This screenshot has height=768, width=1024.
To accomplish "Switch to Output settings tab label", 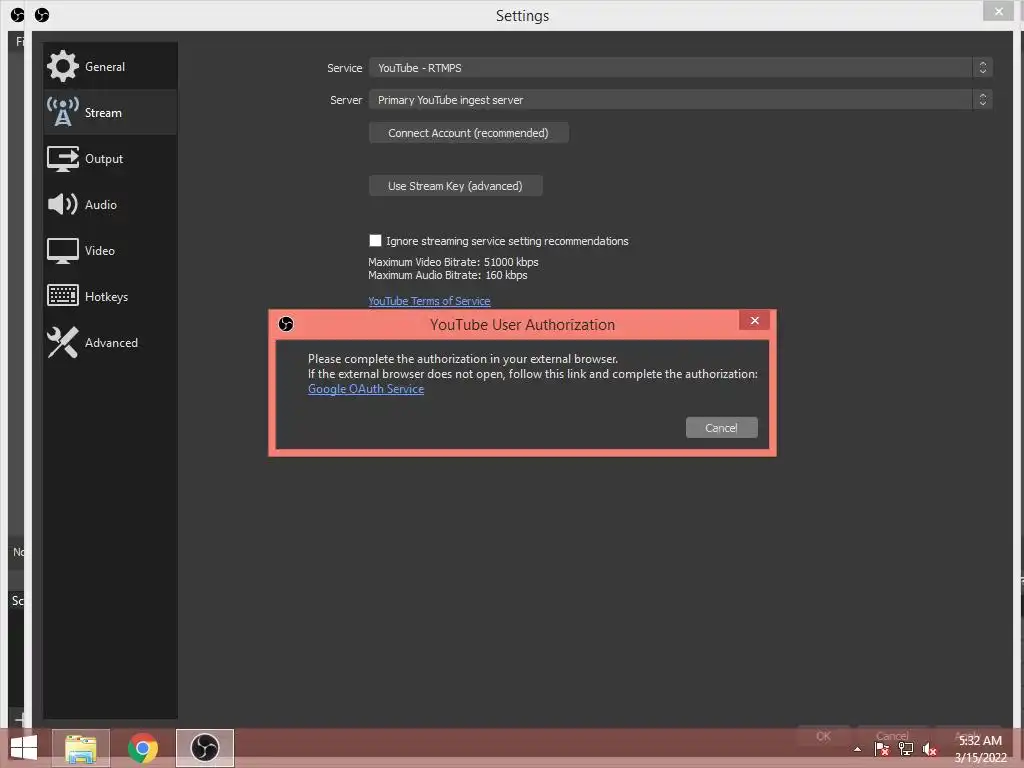I will coord(104,159).
